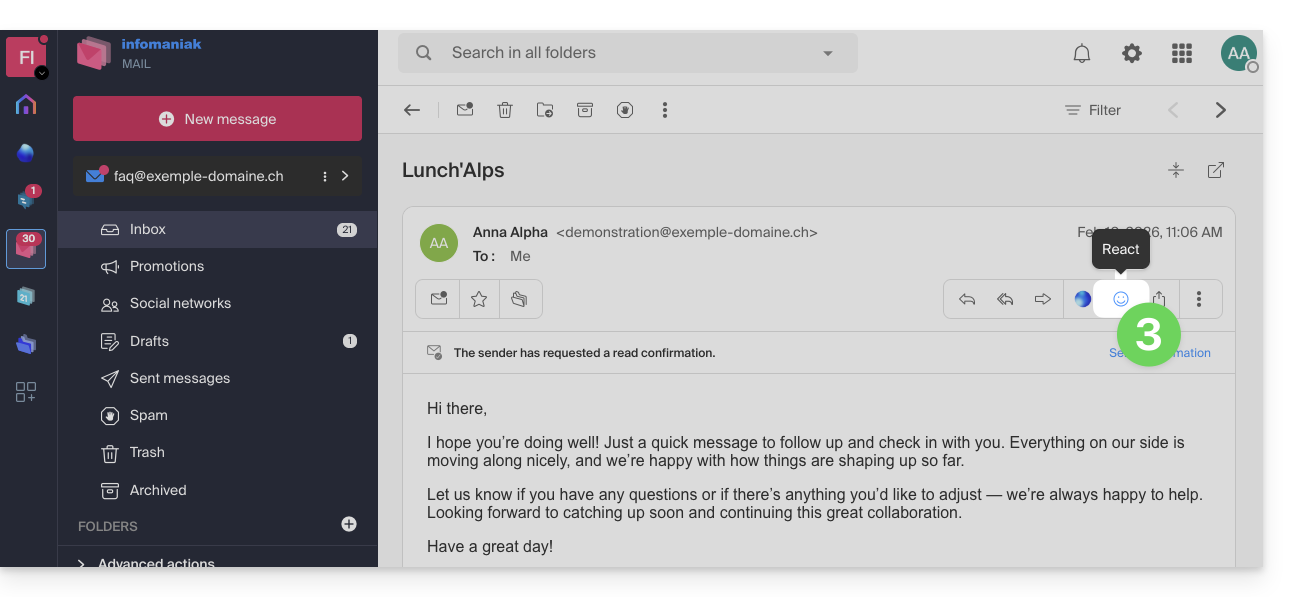Click the Reply all icon
Viewport: 1293px width, 597px height.
1005,299
